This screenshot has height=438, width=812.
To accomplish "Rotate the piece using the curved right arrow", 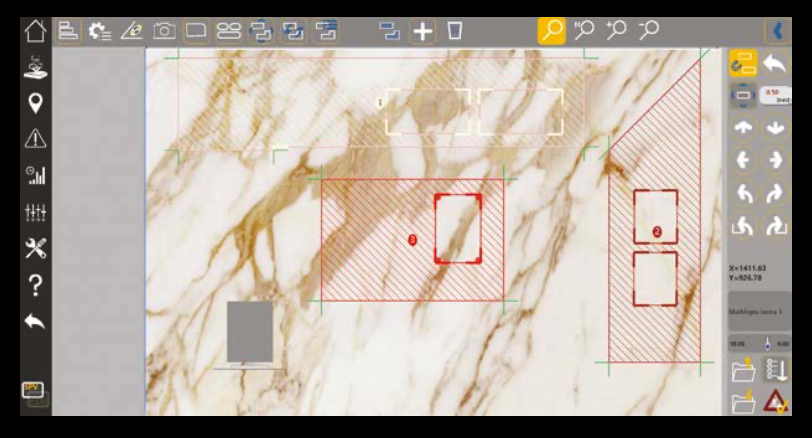I will 775,194.
